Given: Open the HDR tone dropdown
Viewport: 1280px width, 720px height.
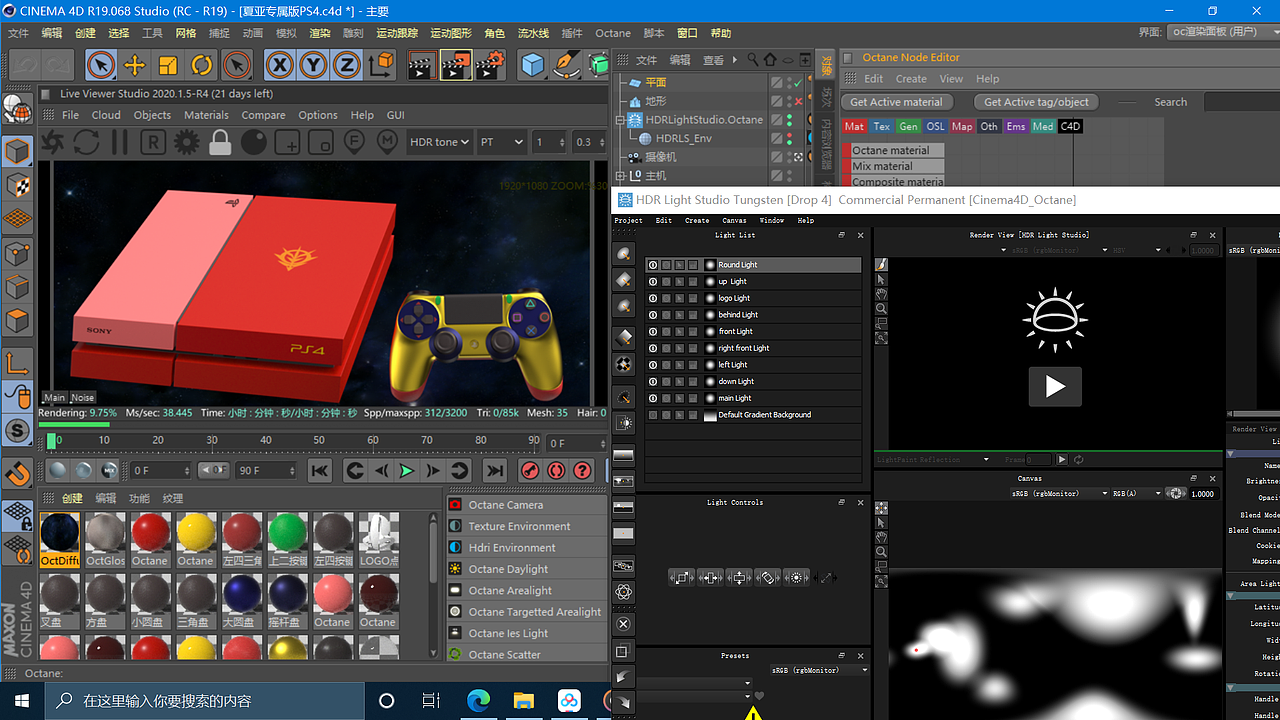Looking at the screenshot, I should [x=439, y=142].
